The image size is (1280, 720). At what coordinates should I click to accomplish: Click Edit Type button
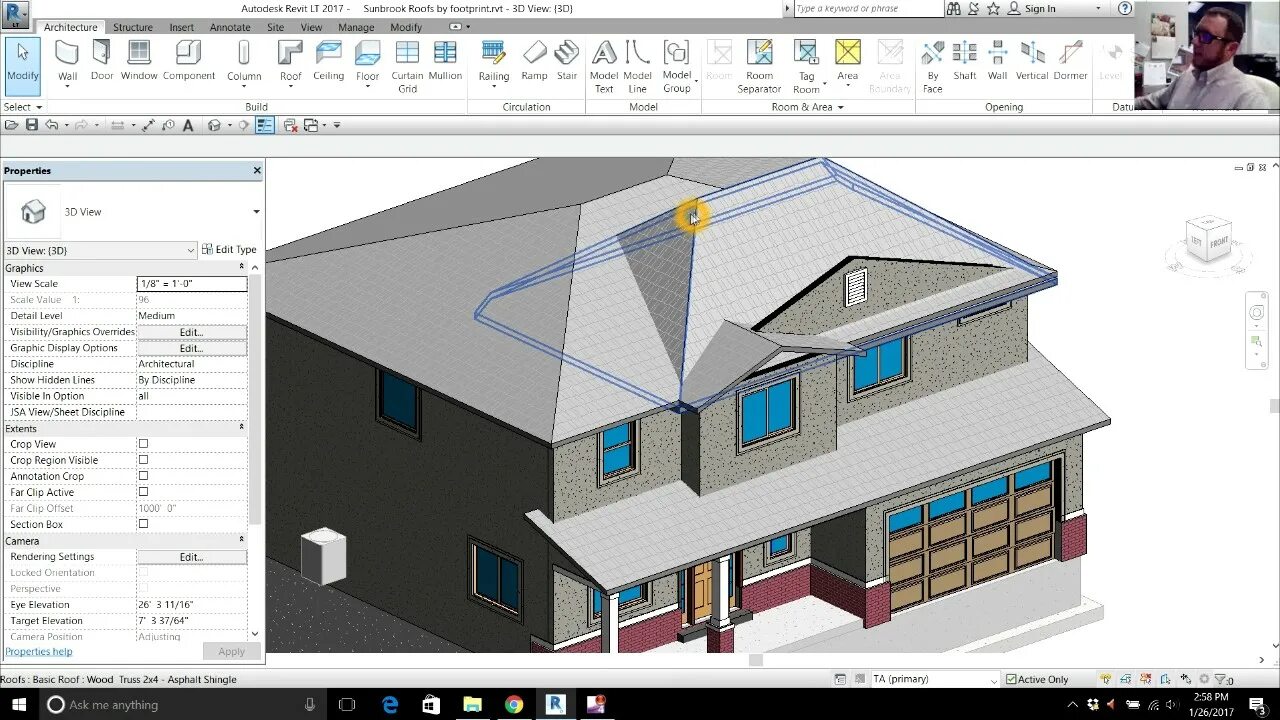tap(229, 250)
